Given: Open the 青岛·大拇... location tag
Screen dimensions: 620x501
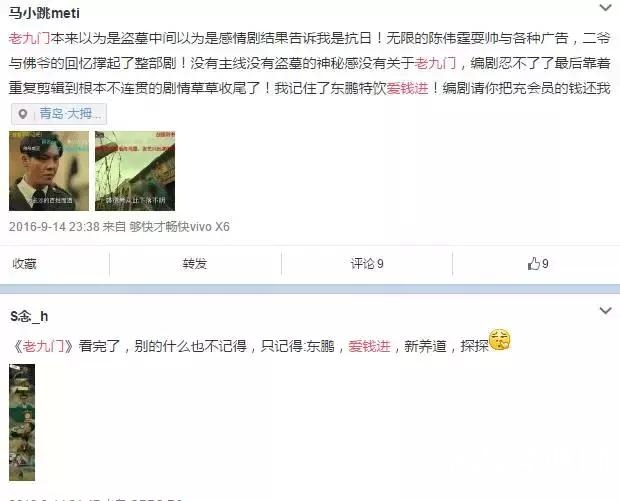Looking at the screenshot, I should 59,114.
